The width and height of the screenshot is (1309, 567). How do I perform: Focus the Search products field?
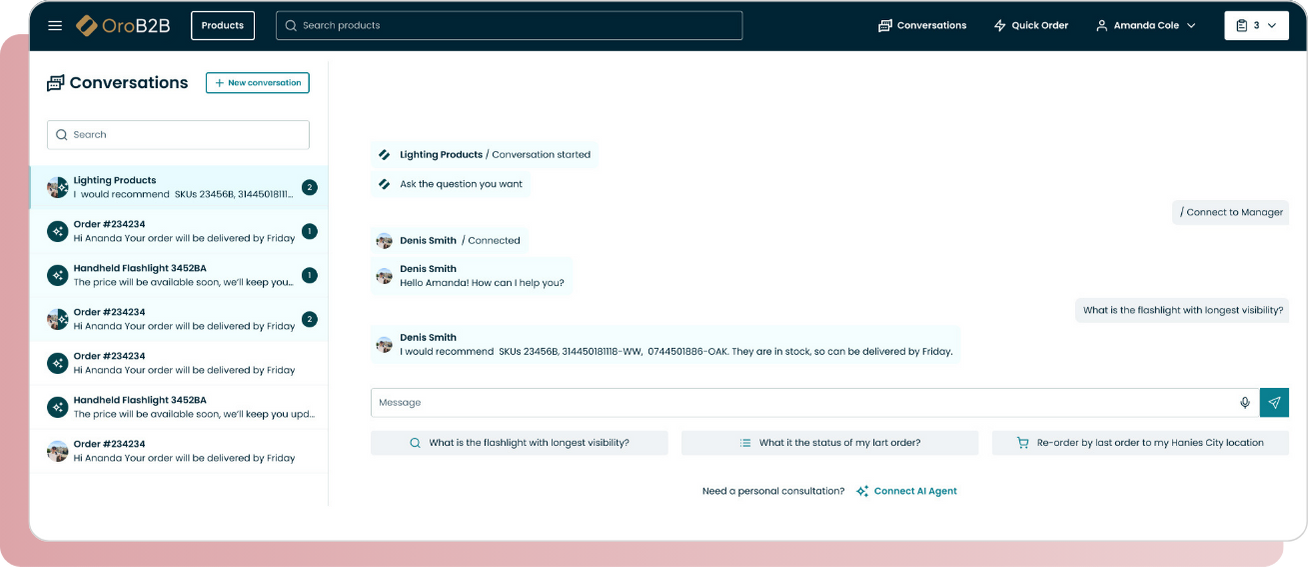click(x=509, y=26)
